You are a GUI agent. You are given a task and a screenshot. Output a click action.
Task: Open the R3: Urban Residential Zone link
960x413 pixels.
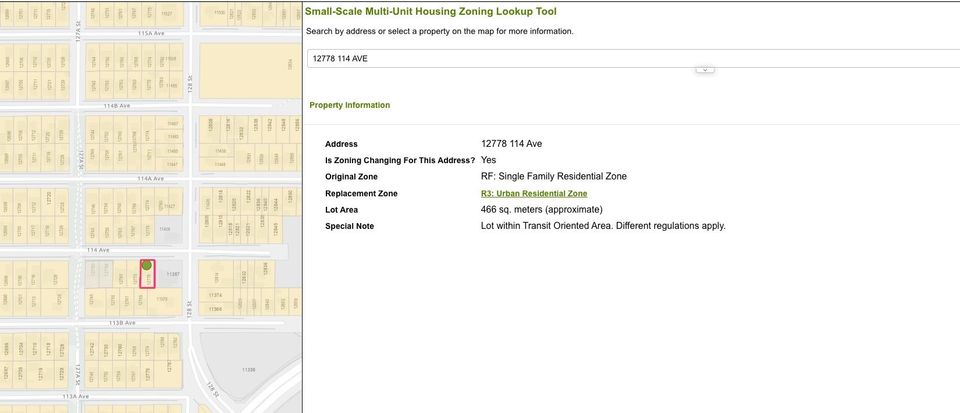coord(534,193)
